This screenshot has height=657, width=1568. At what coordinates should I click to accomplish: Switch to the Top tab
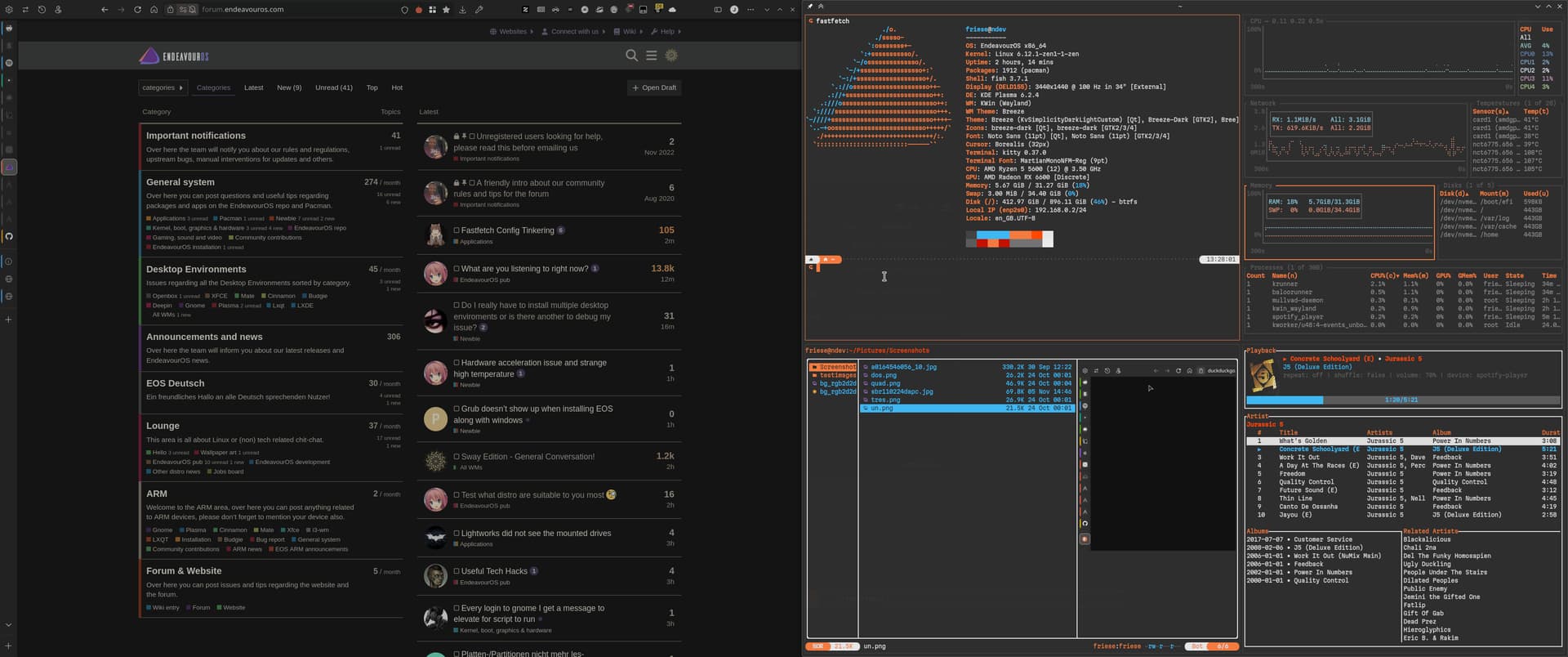(x=372, y=87)
